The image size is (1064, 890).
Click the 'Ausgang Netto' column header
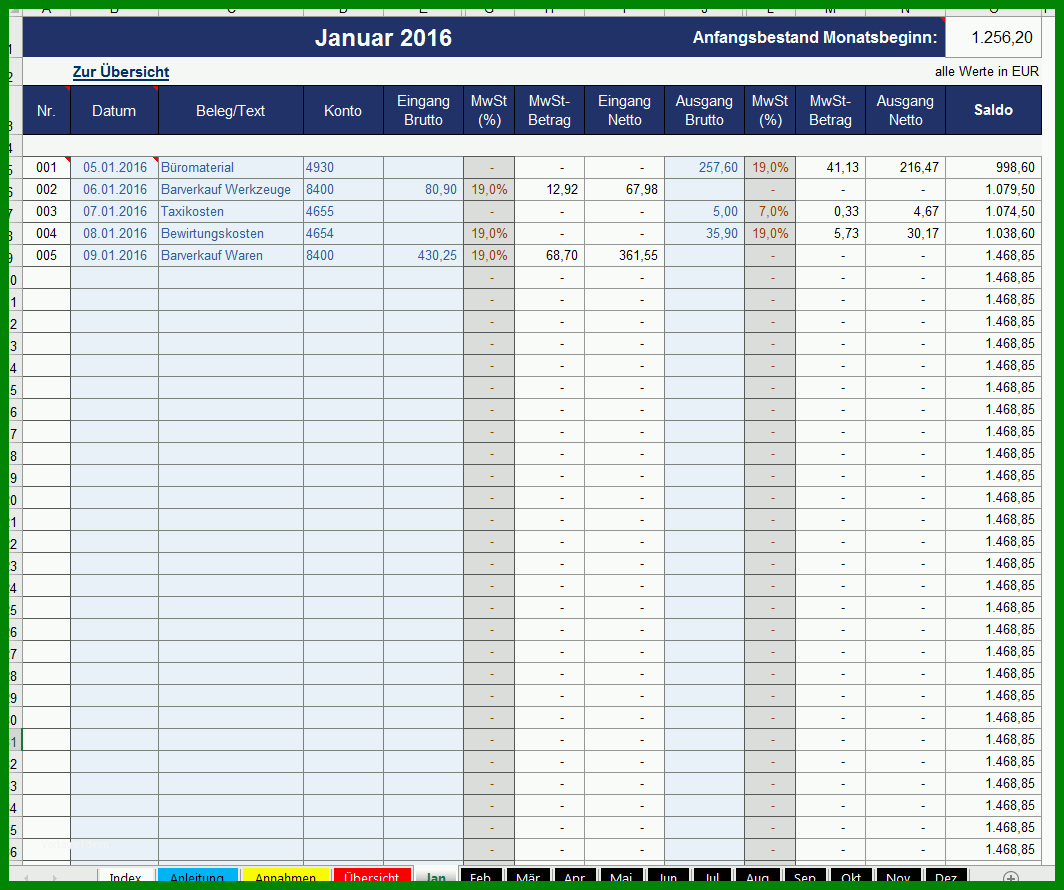point(905,111)
